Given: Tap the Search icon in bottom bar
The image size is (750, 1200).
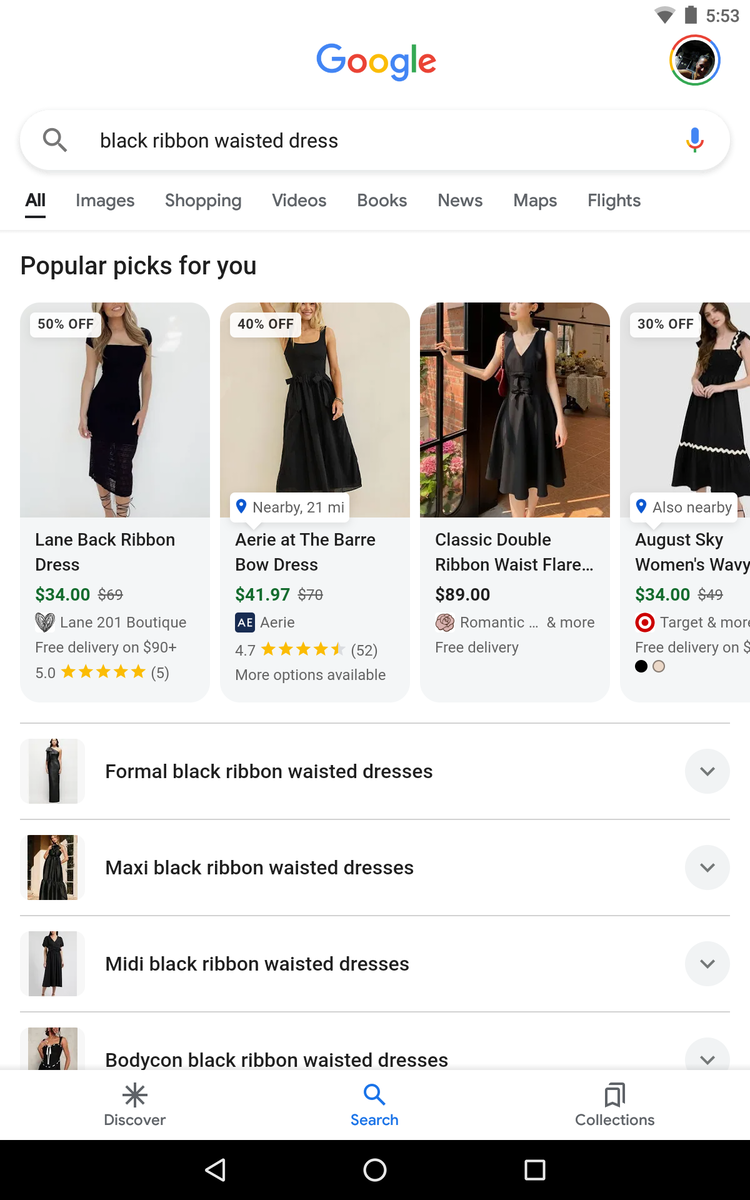Looking at the screenshot, I should click(374, 1095).
